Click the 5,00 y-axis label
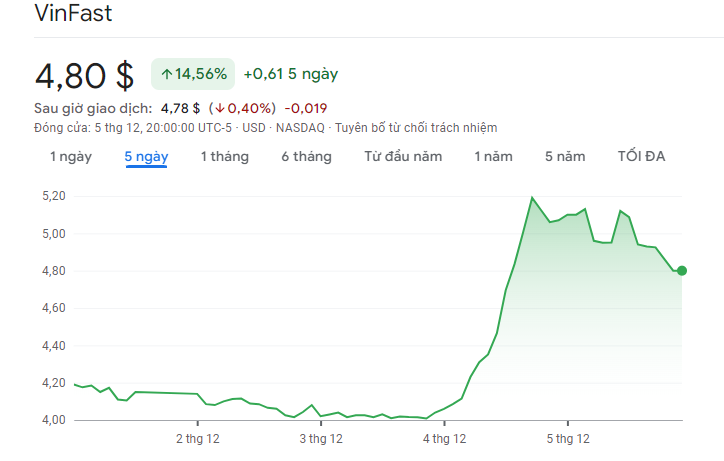Image resolution: width=724 pixels, height=461 pixels. 54,234
